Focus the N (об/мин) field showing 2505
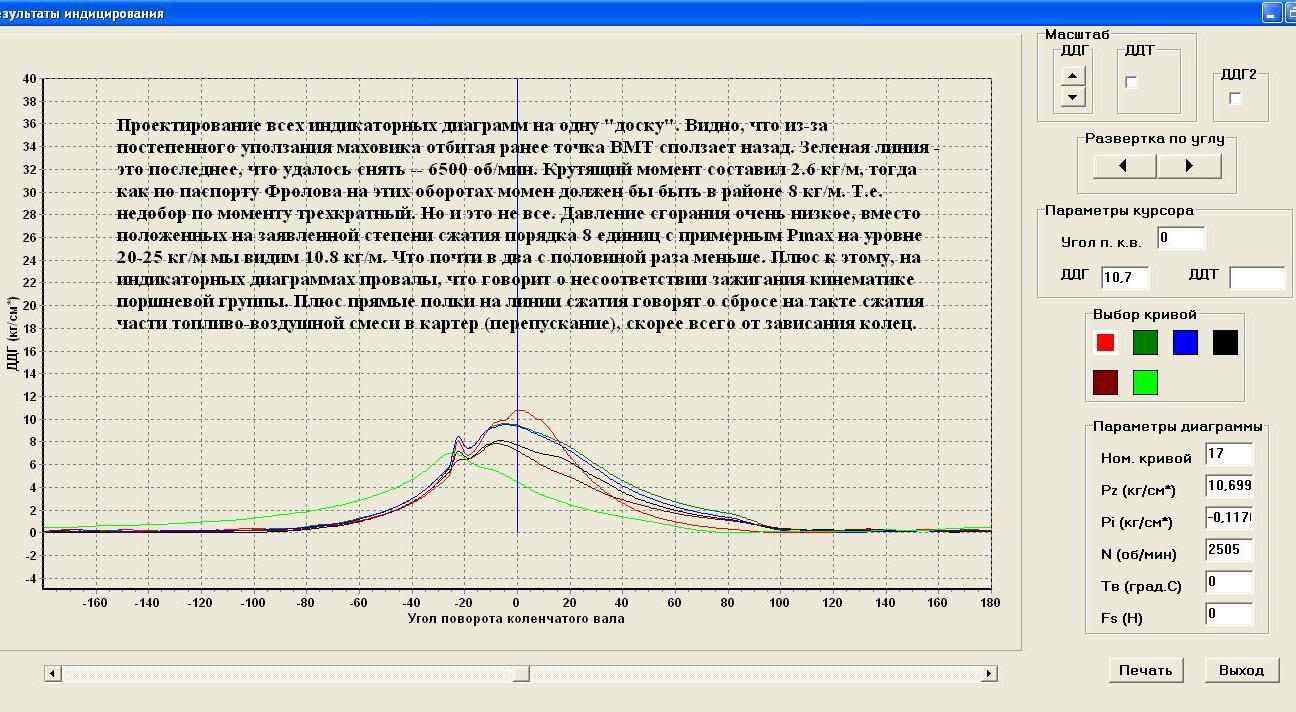The width and height of the screenshot is (1296, 712). (1229, 550)
